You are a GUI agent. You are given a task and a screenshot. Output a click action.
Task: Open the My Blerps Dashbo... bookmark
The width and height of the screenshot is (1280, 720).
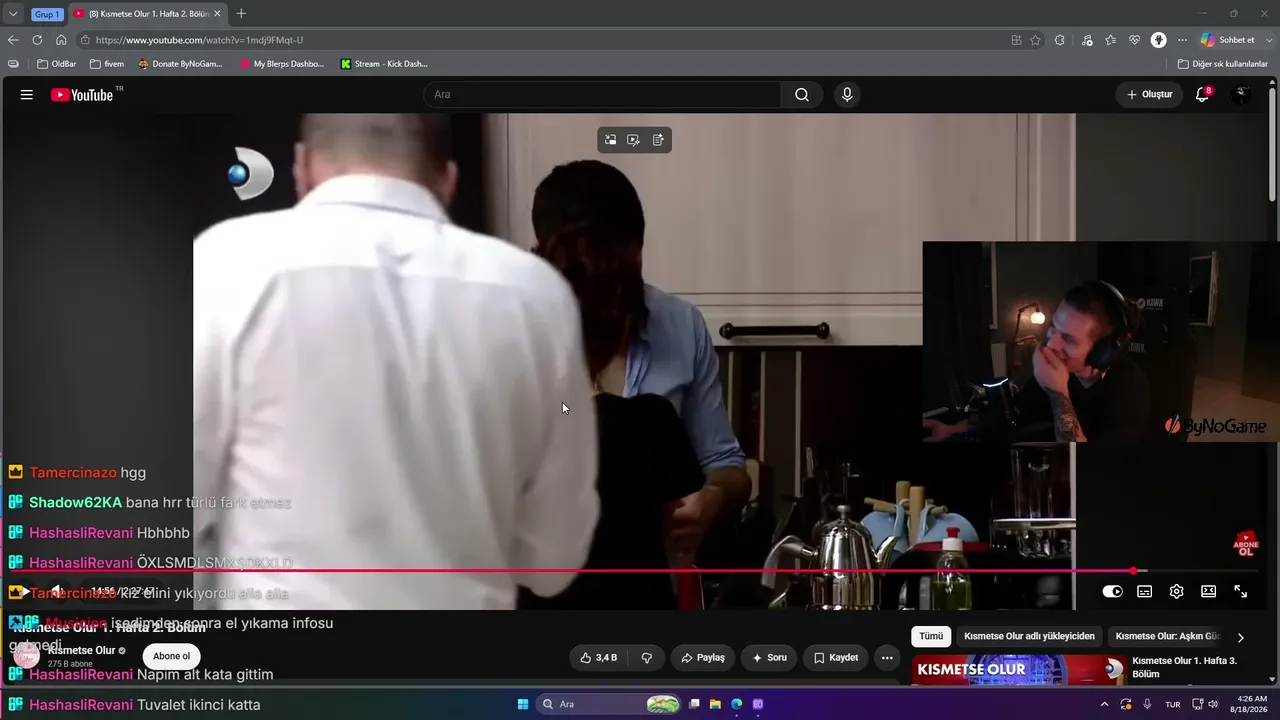tap(282, 64)
